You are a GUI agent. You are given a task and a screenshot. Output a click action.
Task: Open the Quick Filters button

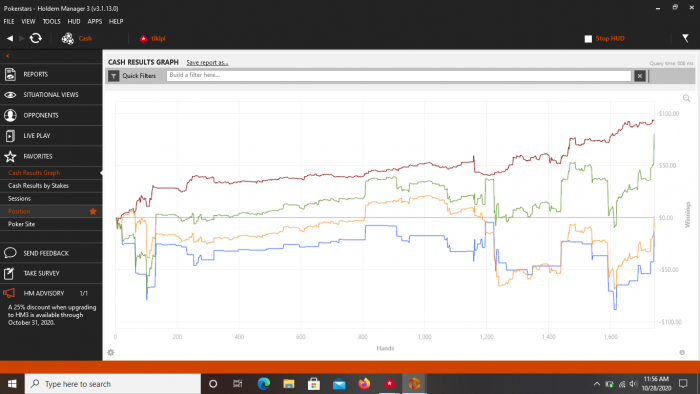[x=133, y=76]
